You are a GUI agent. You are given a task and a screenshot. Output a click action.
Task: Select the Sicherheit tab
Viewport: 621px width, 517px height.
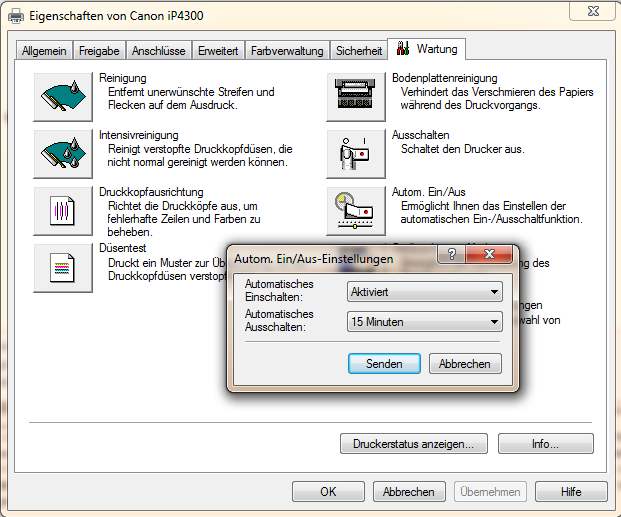tap(359, 51)
